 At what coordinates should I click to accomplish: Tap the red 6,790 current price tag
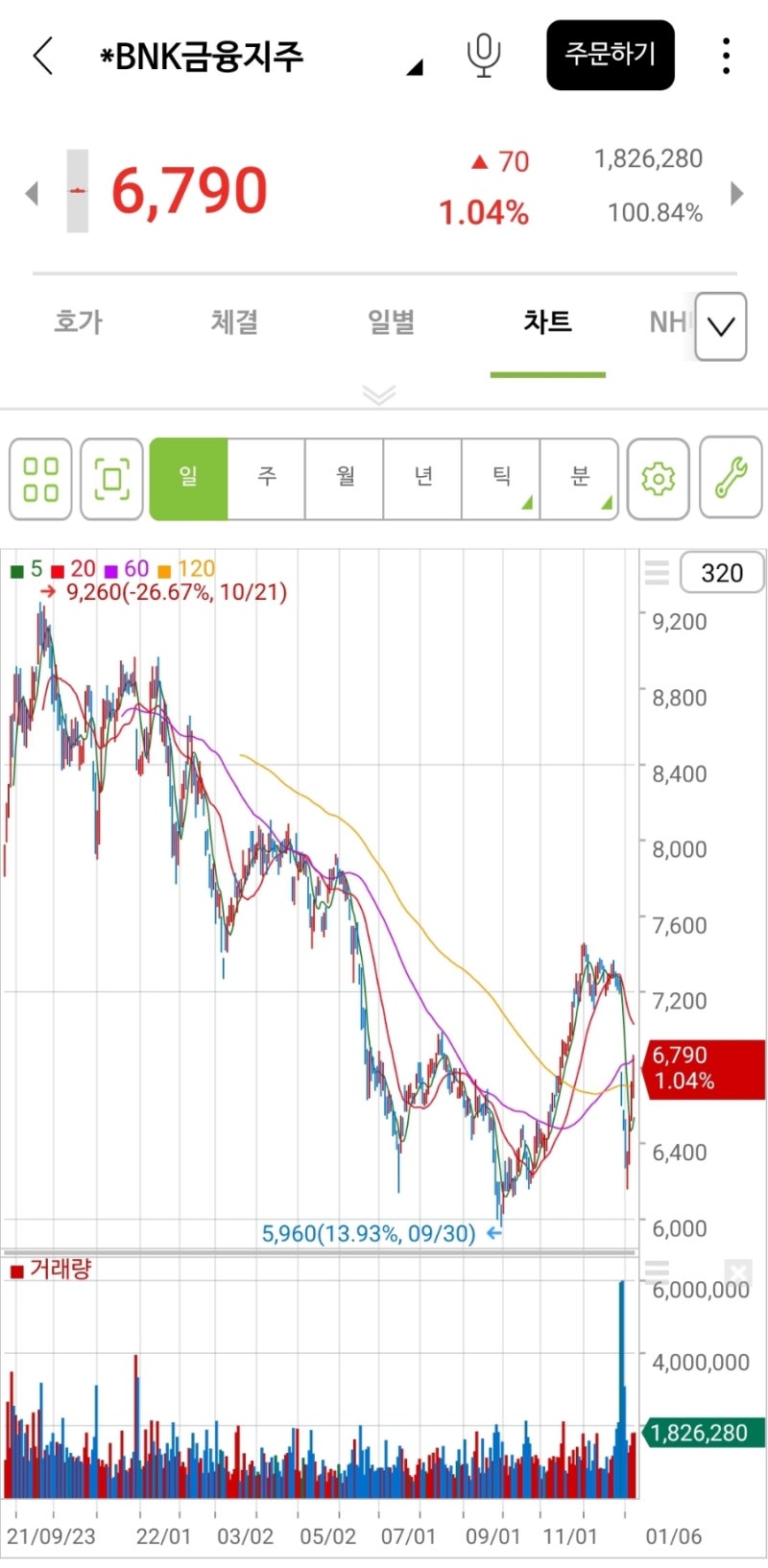705,1068
